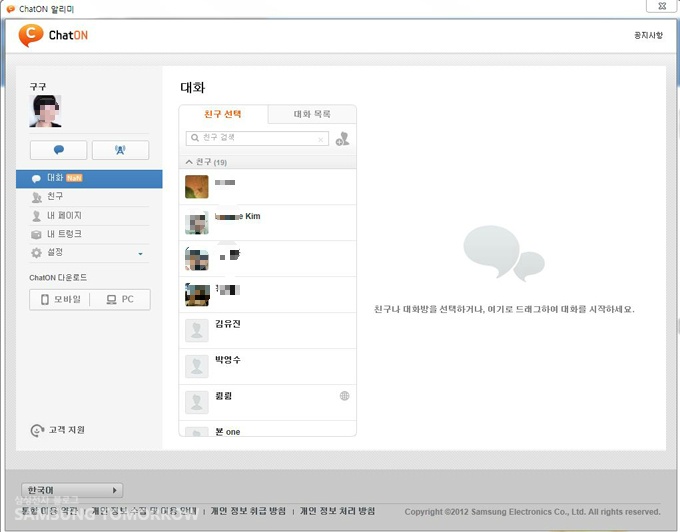680x532 pixels.
Task: Start a new chat with speech bubble button
Action: pos(59,150)
